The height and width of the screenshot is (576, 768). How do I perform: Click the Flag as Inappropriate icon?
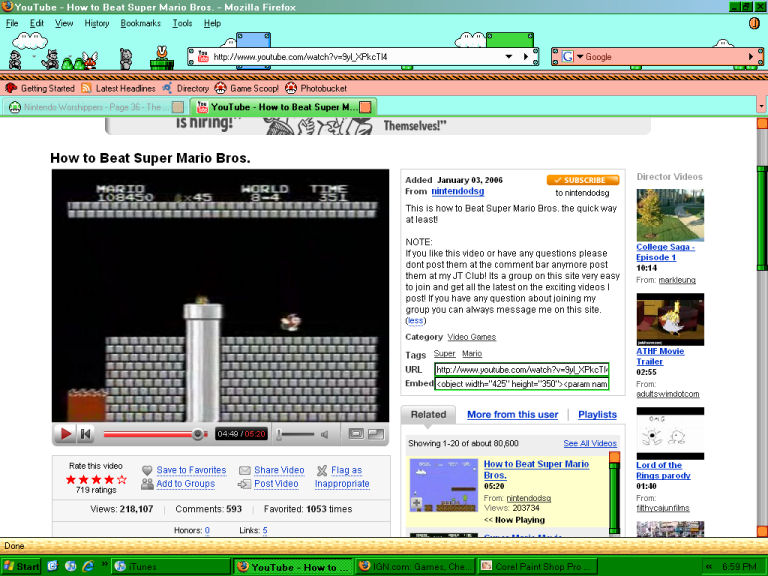(322, 471)
